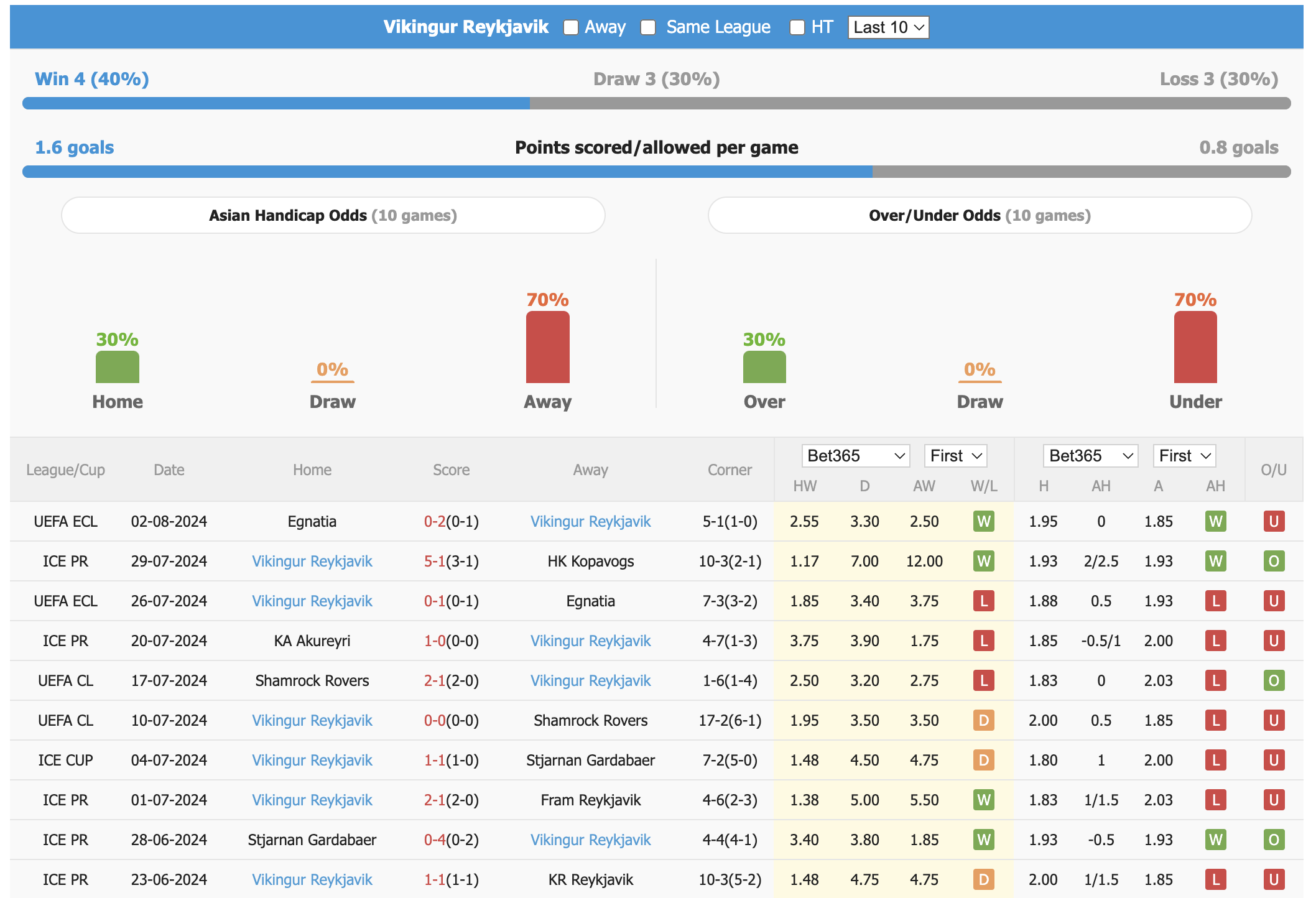The height and width of the screenshot is (898, 1316).
Task: Click the red 70% Away handicap bar
Action: click(547, 347)
